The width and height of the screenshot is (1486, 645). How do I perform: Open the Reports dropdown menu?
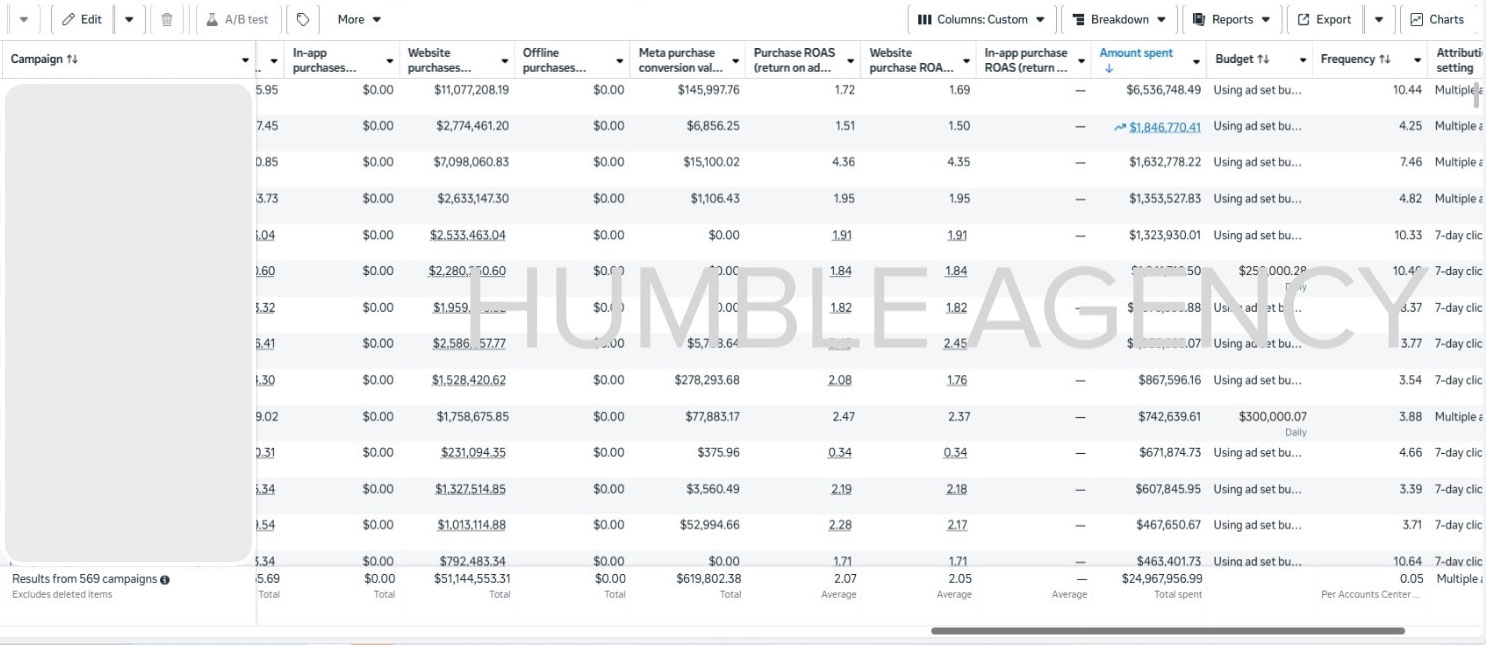[1232, 19]
